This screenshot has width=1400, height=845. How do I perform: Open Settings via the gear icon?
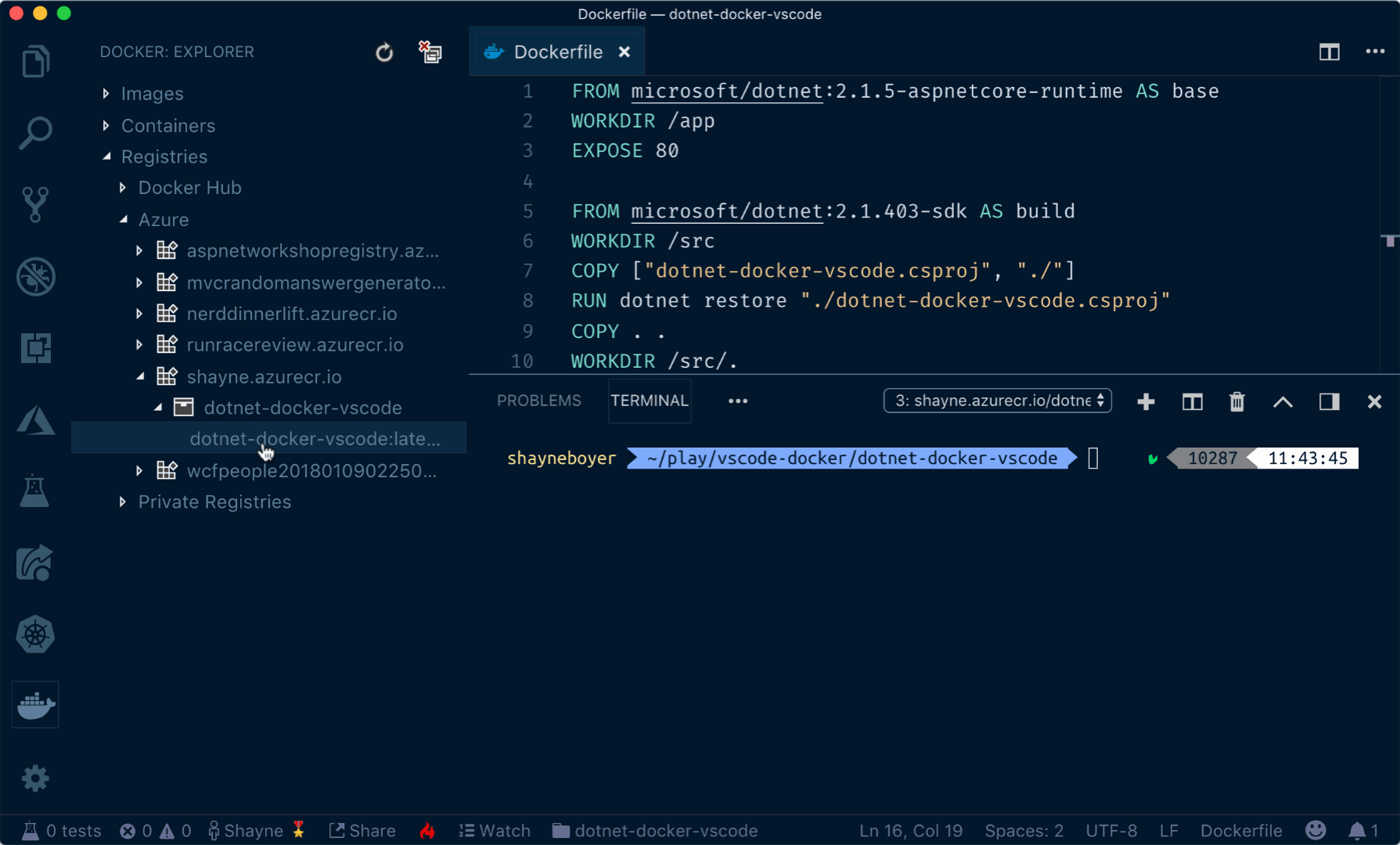click(35, 778)
